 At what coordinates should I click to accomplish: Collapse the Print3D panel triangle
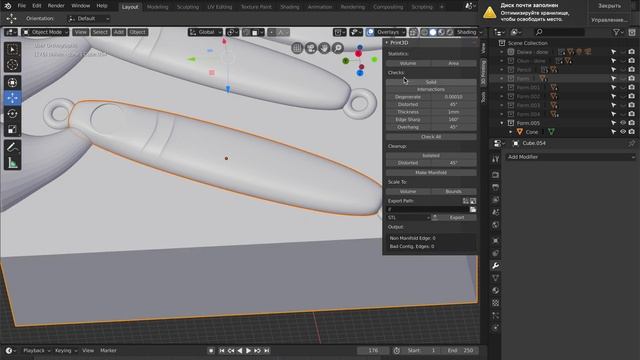coord(387,42)
